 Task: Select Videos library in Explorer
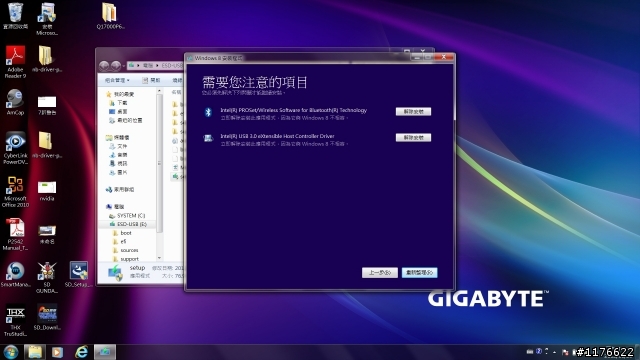[118, 163]
